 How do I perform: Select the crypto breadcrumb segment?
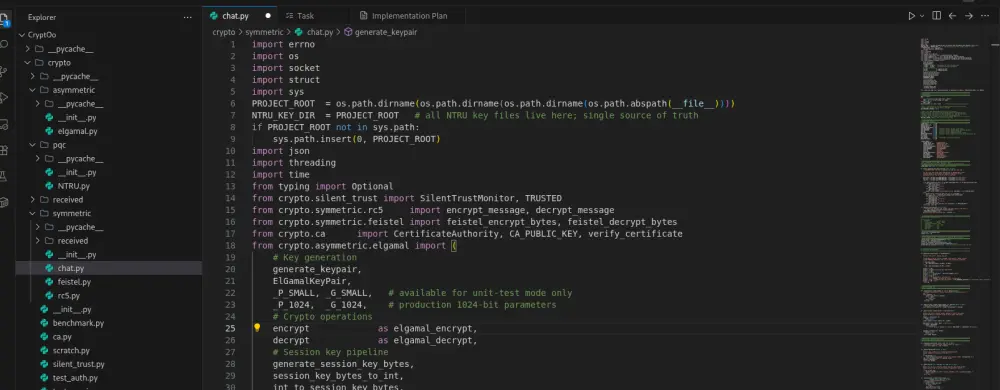click(x=224, y=32)
